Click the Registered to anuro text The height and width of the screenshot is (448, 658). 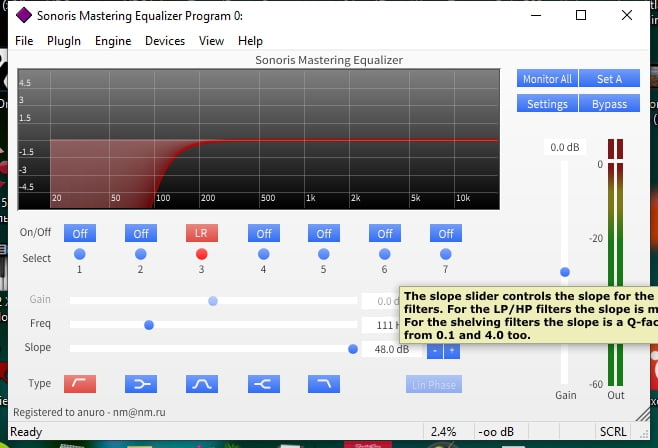pyautogui.click(x=89, y=412)
